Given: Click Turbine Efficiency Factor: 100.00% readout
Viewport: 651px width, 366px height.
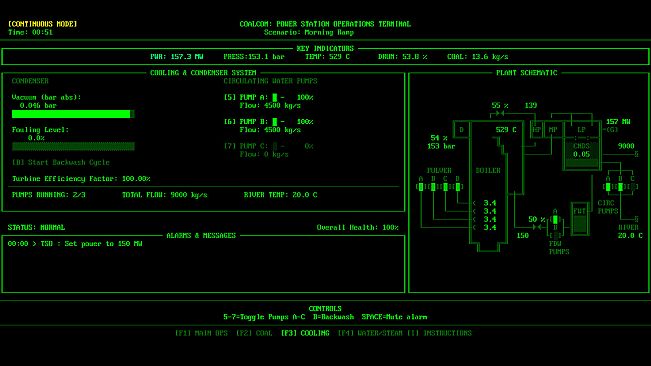Looking at the screenshot, I should [81, 178].
